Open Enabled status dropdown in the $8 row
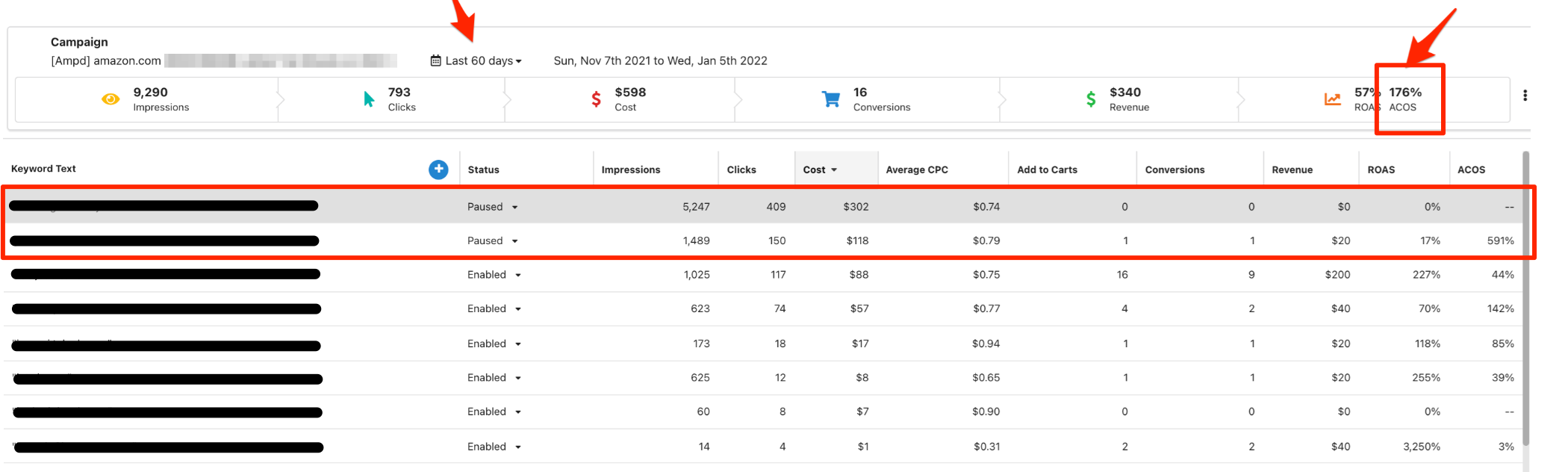Viewport: 1568px width, 472px height. click(x=494, y=378)
